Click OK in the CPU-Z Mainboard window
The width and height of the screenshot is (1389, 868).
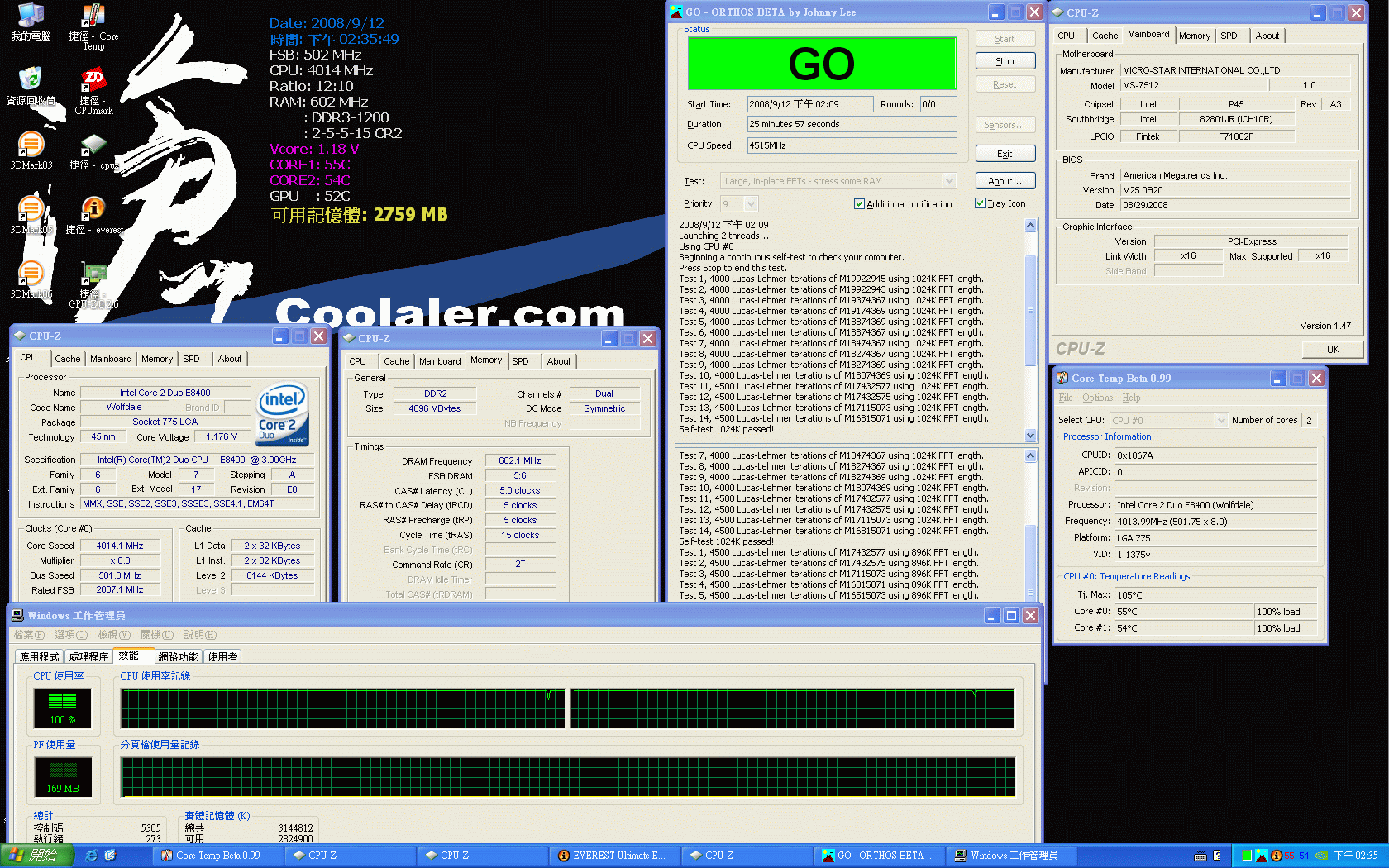coord(1333,349)
